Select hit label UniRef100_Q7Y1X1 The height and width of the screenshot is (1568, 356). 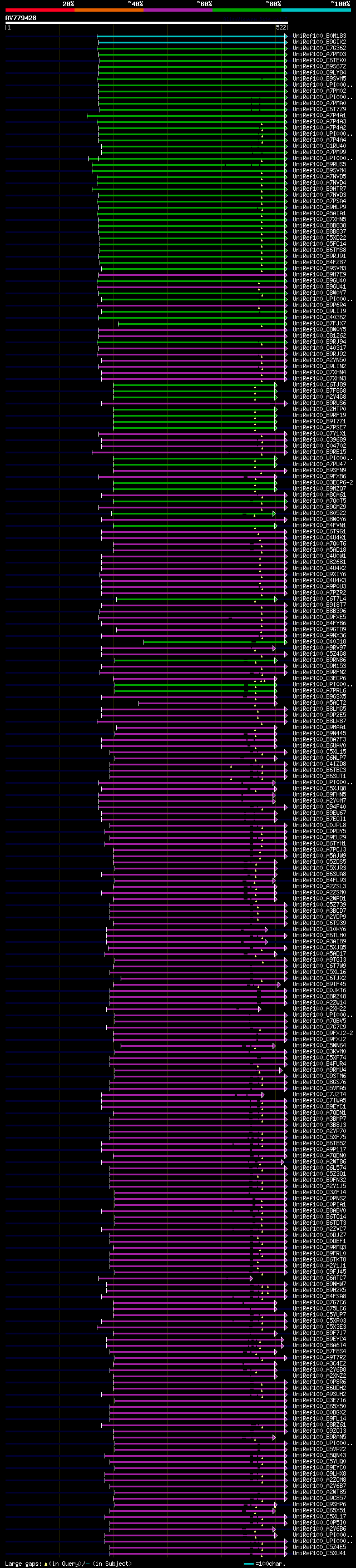coord(319,433)
